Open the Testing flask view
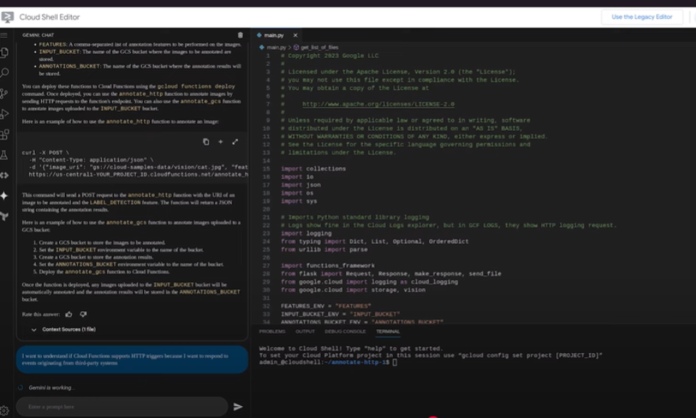This screenshot has width=696, height=418. coord(4,155)
